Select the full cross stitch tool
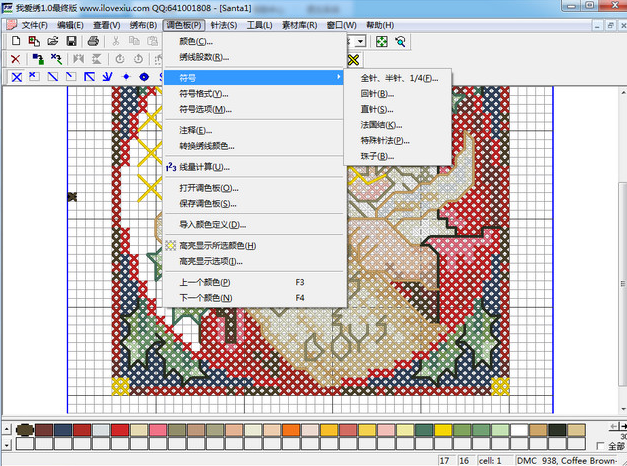 point(16,77)
